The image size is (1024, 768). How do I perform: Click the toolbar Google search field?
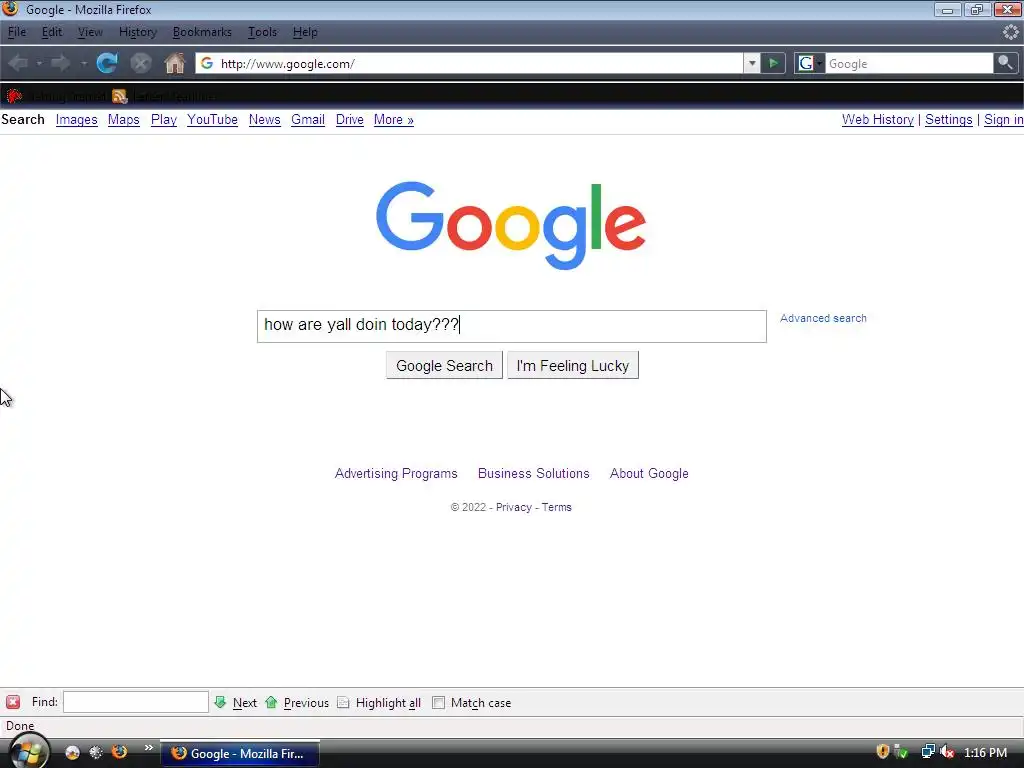click(x=908, y=63)
